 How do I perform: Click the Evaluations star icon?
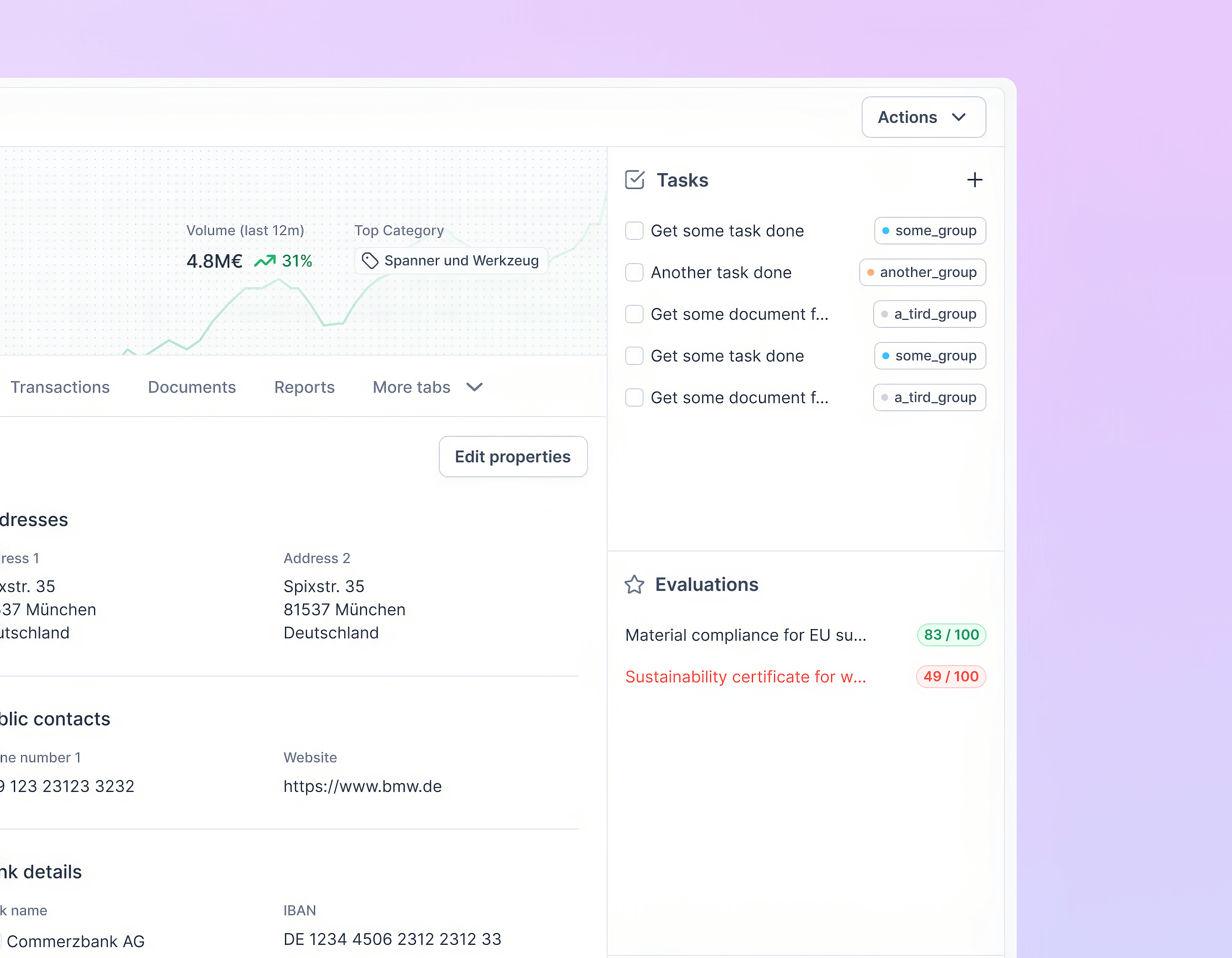coord(634,585)
